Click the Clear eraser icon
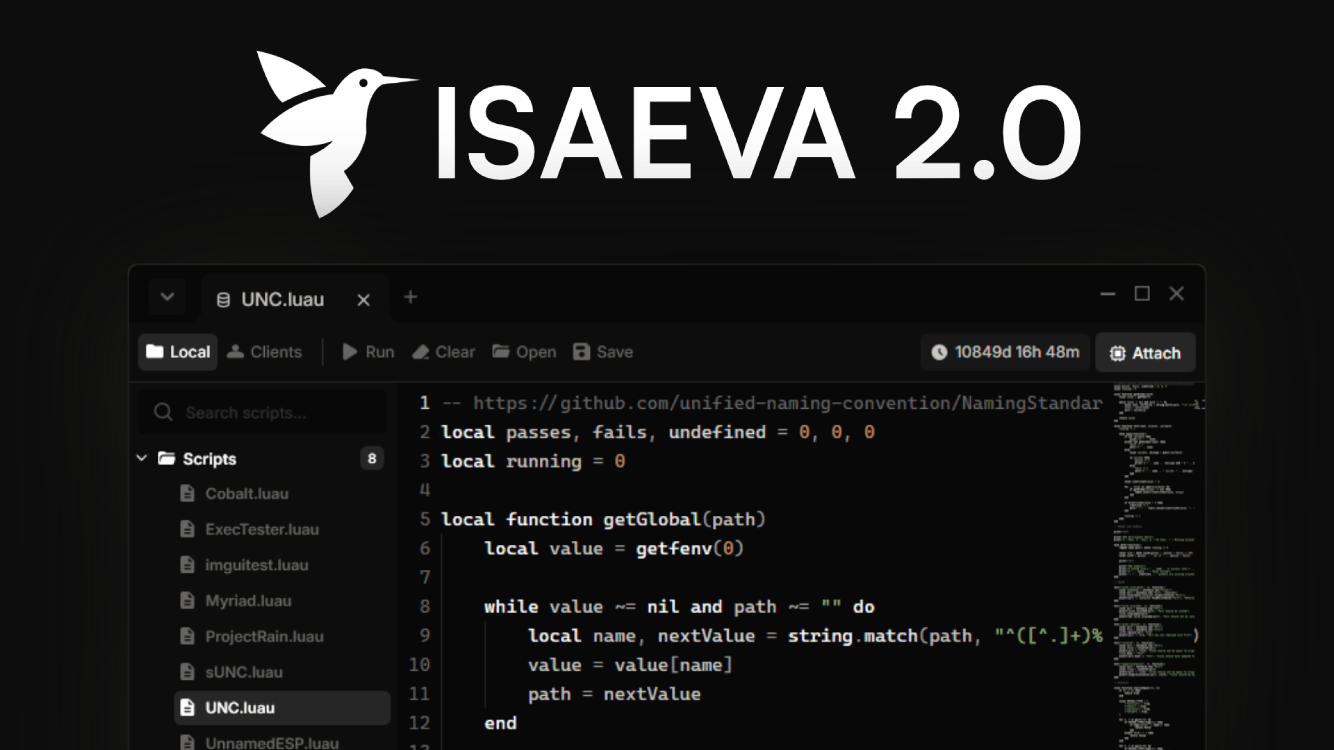 coord(421,352)
